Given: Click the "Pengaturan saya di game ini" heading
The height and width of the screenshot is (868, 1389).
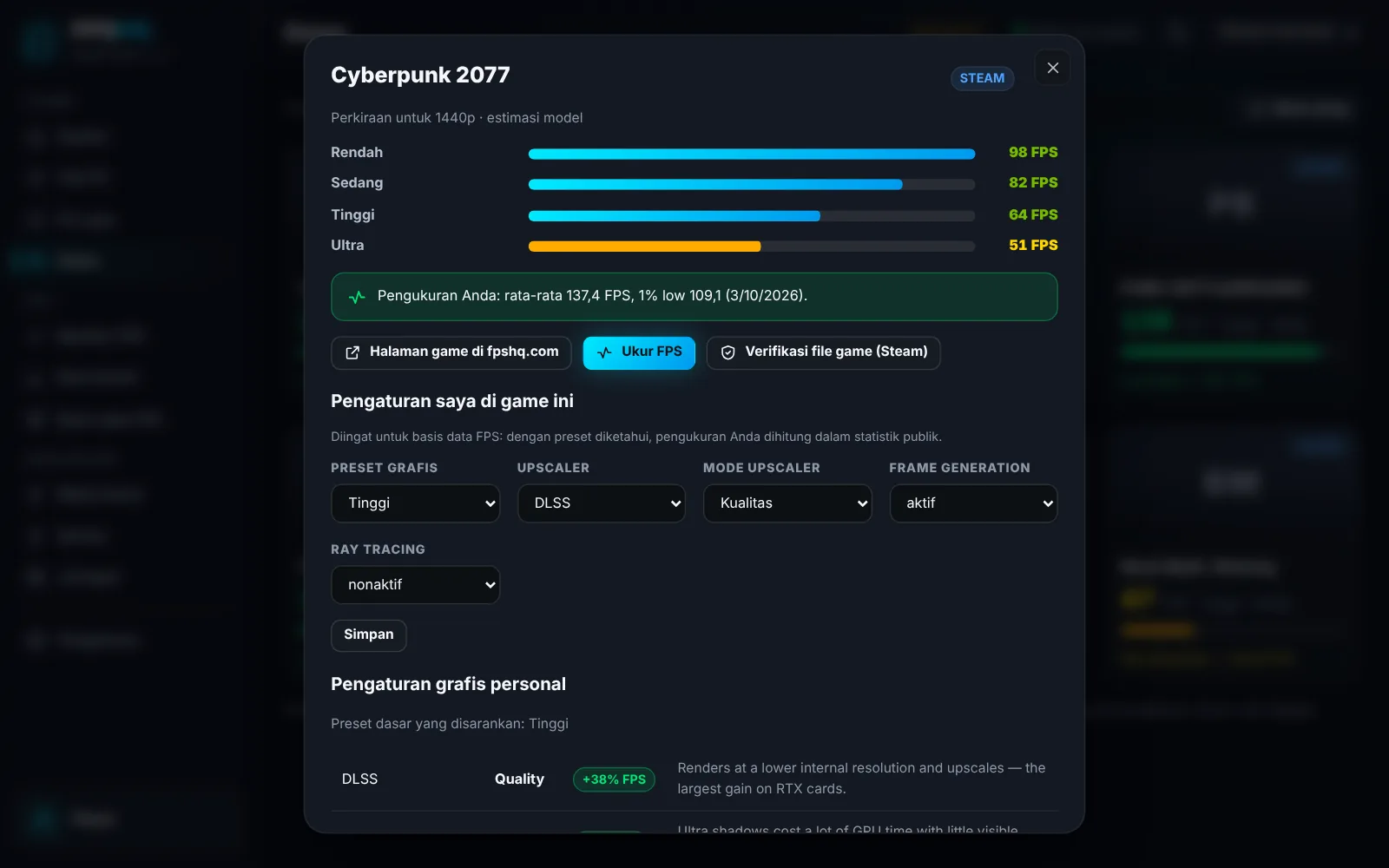Looking at the screenshot, I should [452, 401].
